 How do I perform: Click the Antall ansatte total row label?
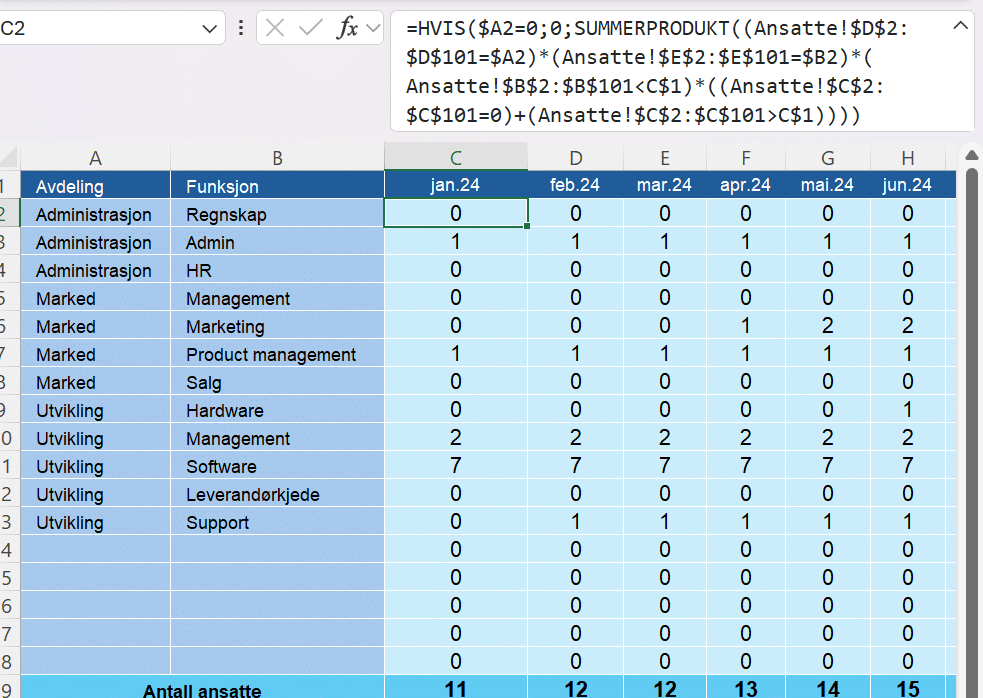tap(202, 690)
